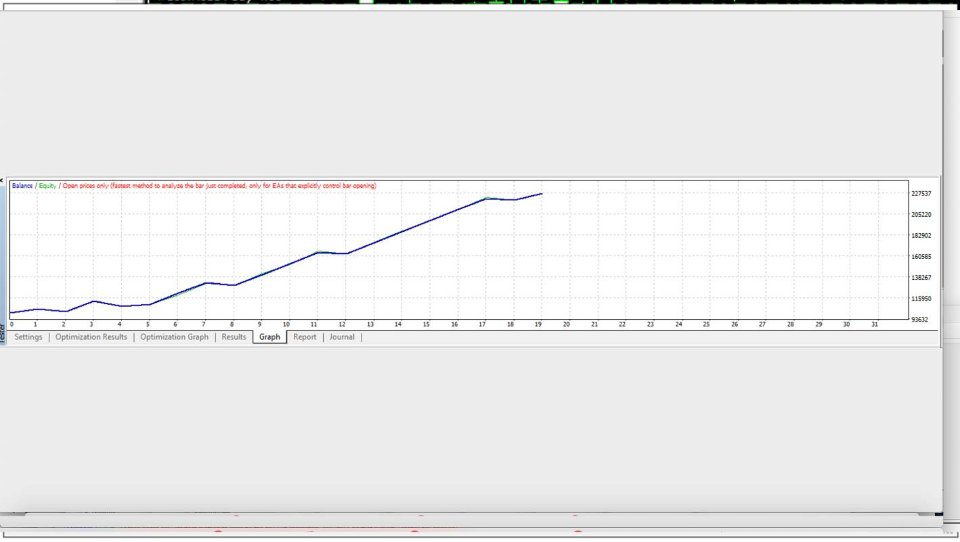Select the Results tab
The width and height of the screenshot is (960, 542).
pos(234,337)
